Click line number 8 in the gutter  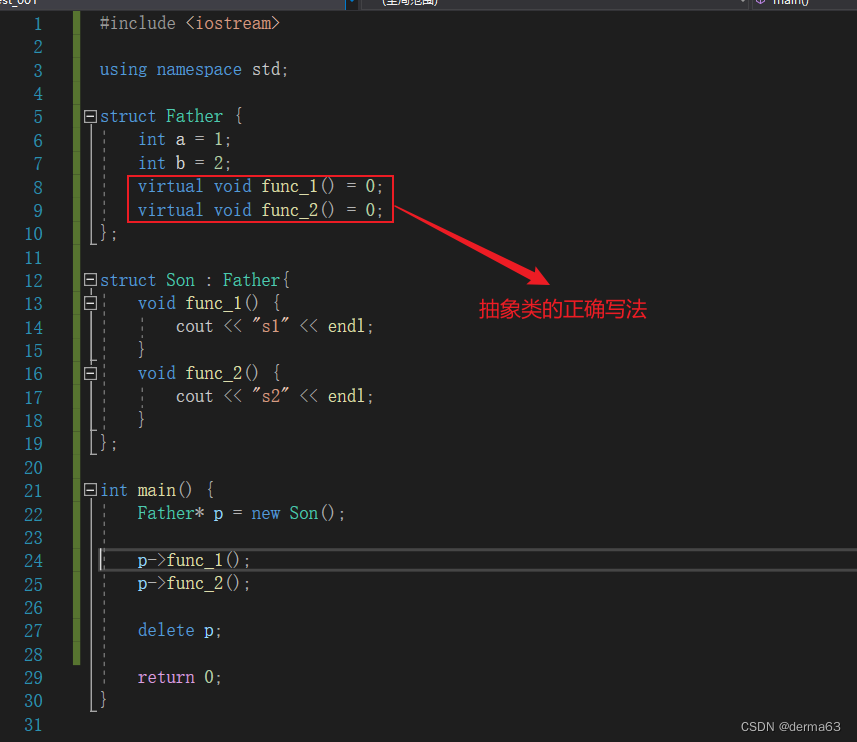point(38,187)
